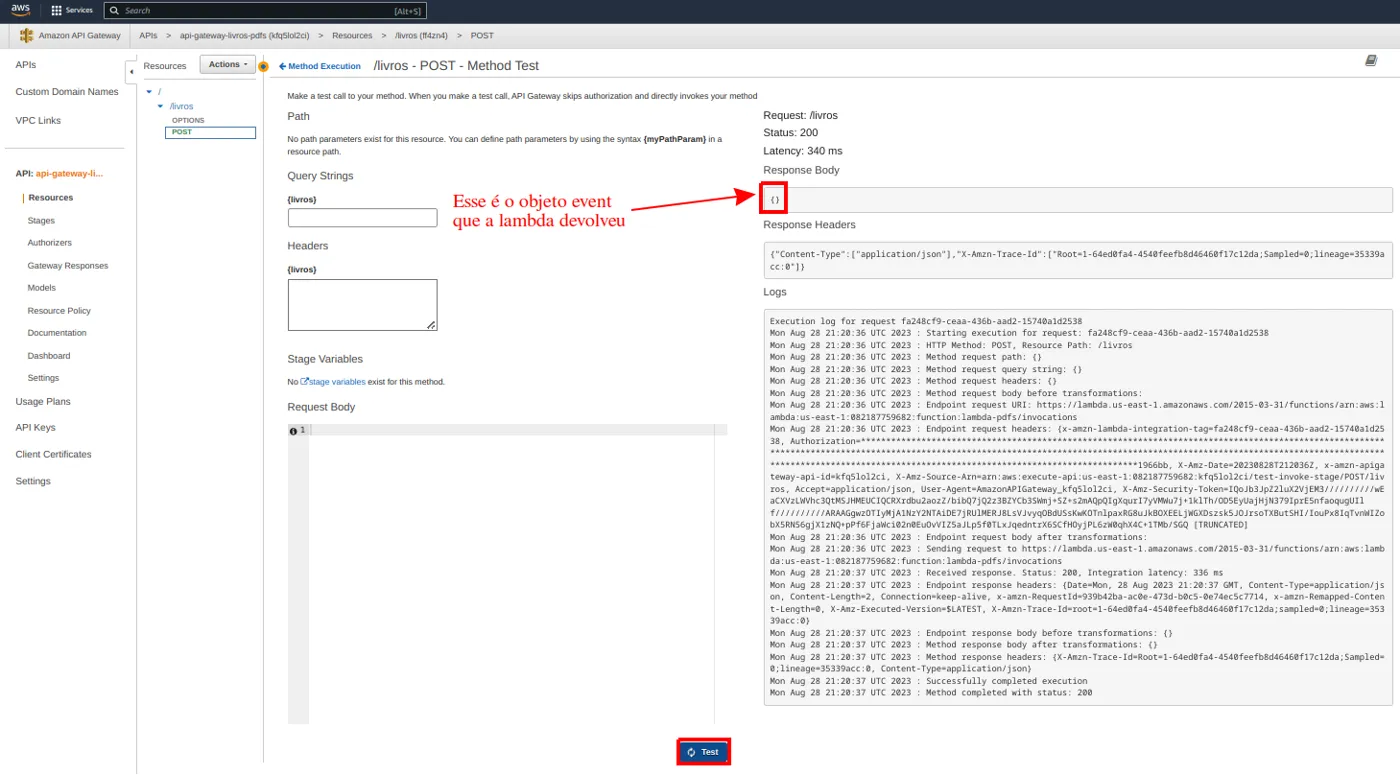Open Usage Plans in the sidebar
Image resolution: width=1400 pixels, height=775 pixels.
point(43,402)
